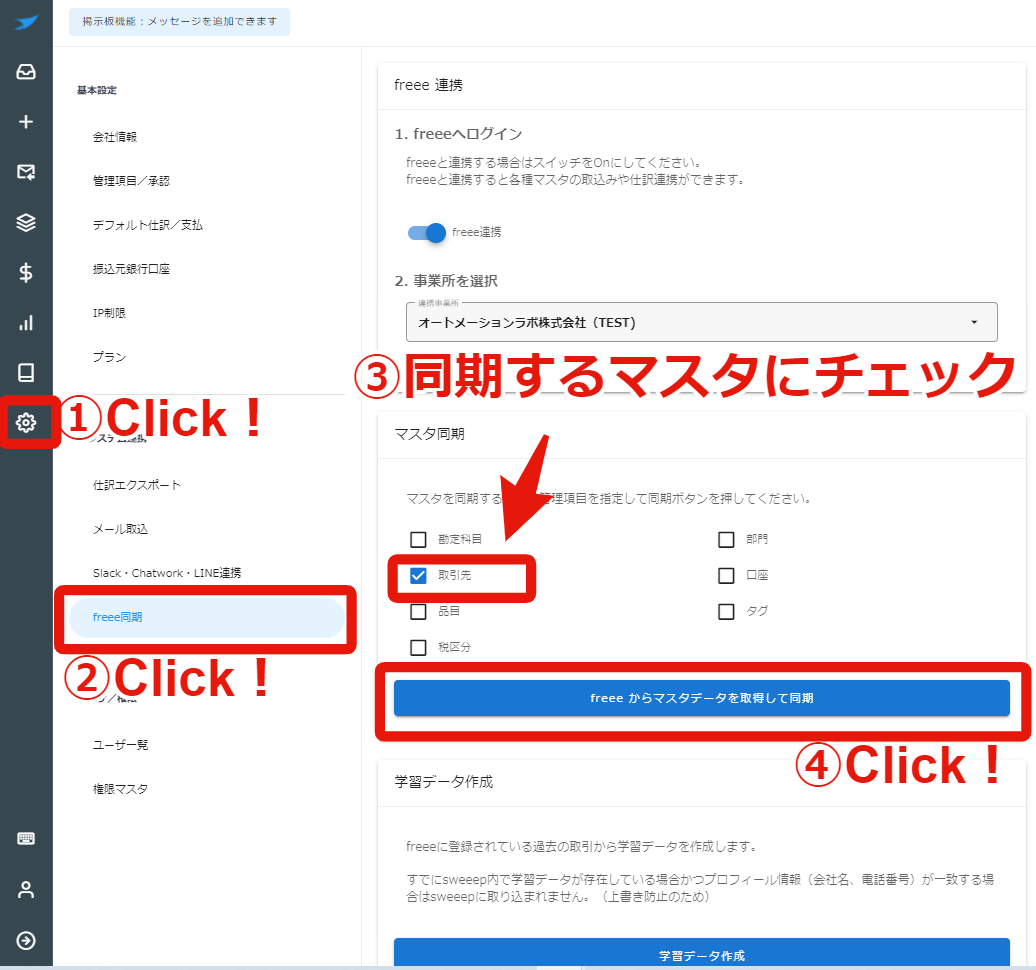Image resolution: width=1036 pixels, height=970 pixels.
Task: Select freee同期 menu item
Action: pos(206,617)
